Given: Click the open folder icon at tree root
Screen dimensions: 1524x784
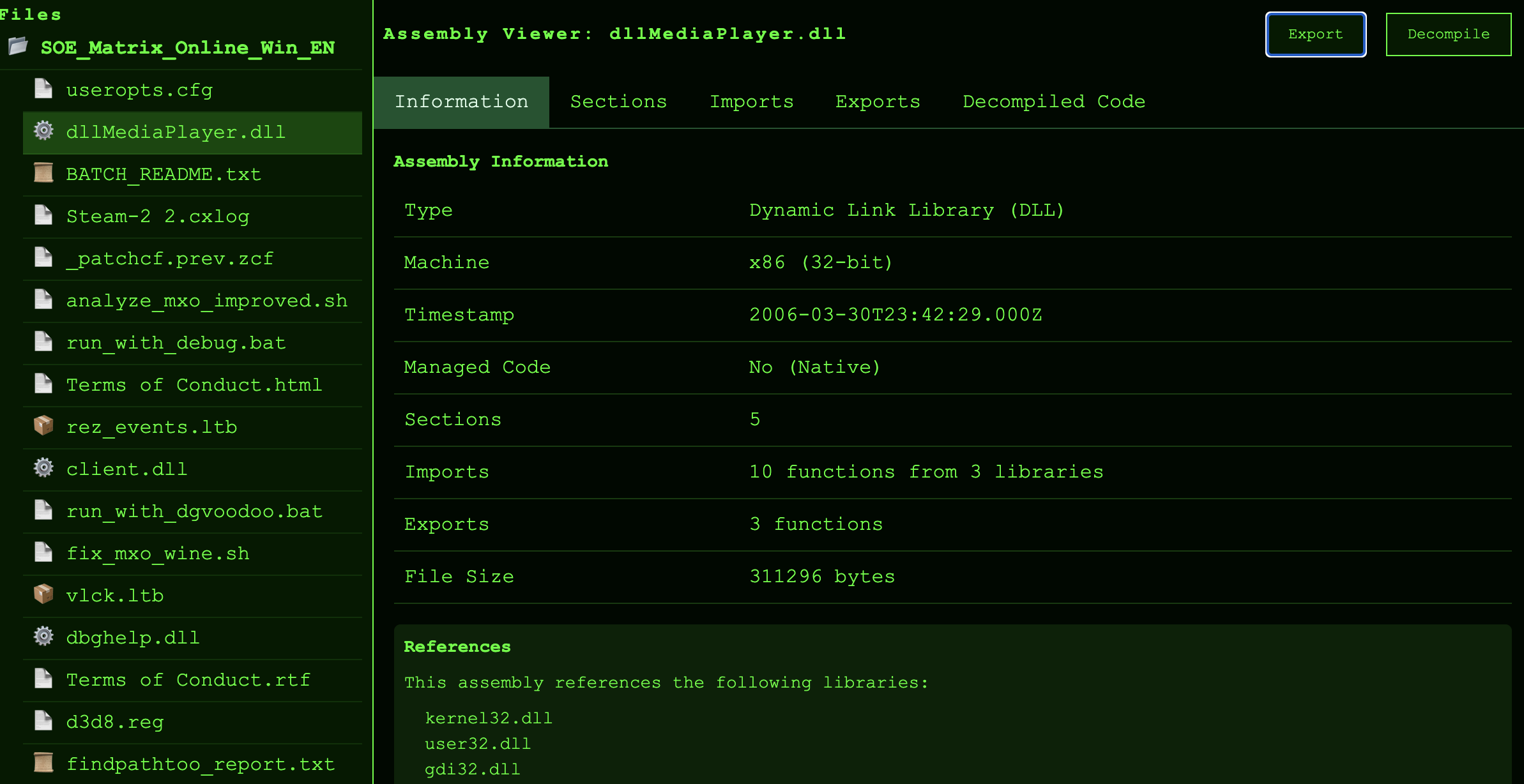Looking at the screenshot, I should click(x=18, y=47).
